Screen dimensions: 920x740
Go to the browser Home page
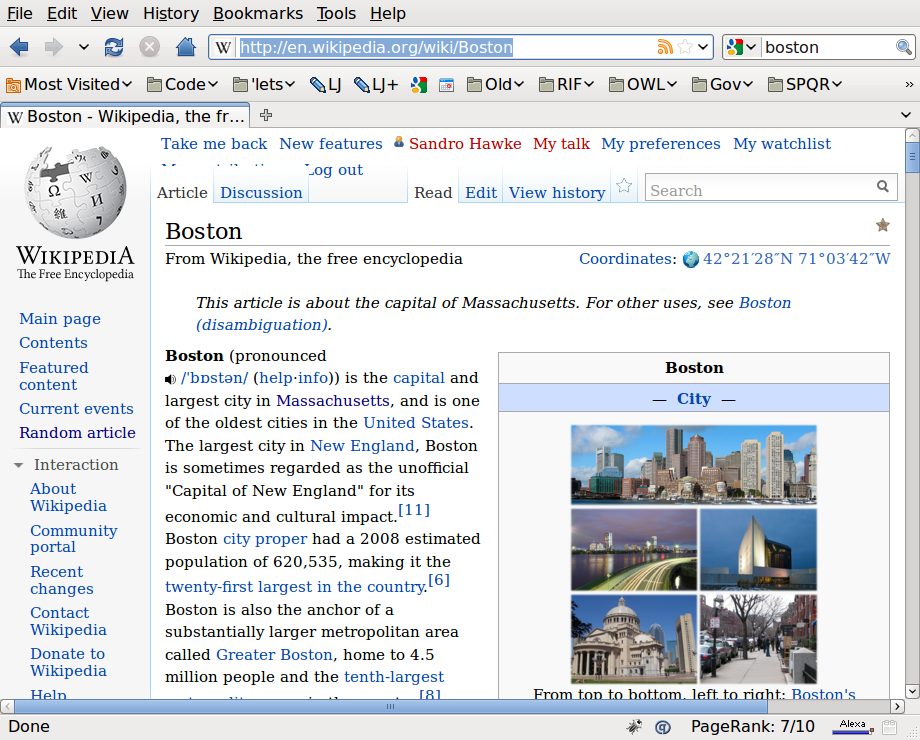pos(185,47)
